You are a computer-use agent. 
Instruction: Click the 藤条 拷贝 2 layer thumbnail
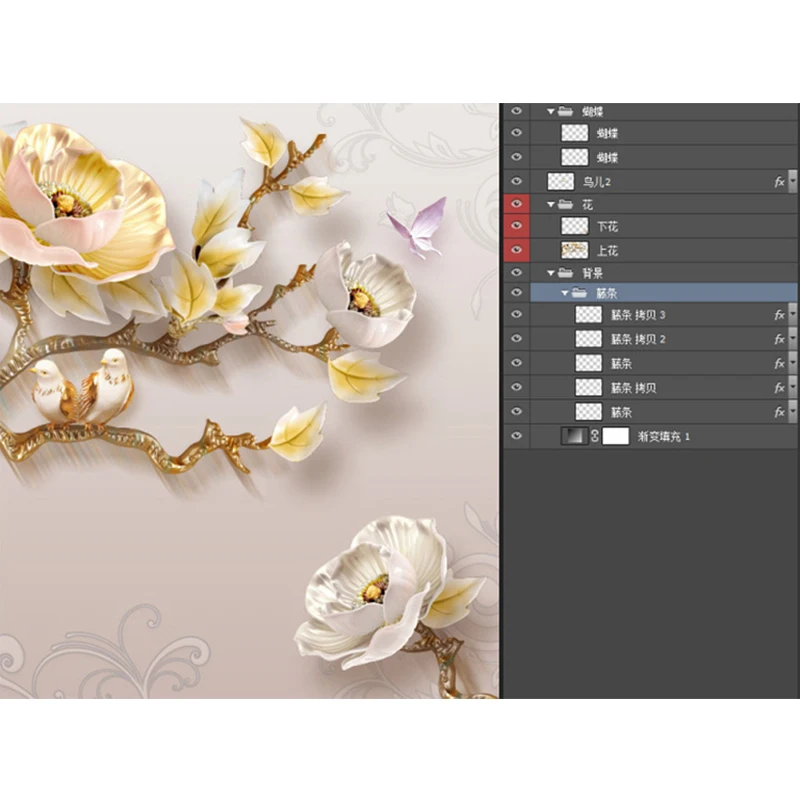(x=588, y=339)
